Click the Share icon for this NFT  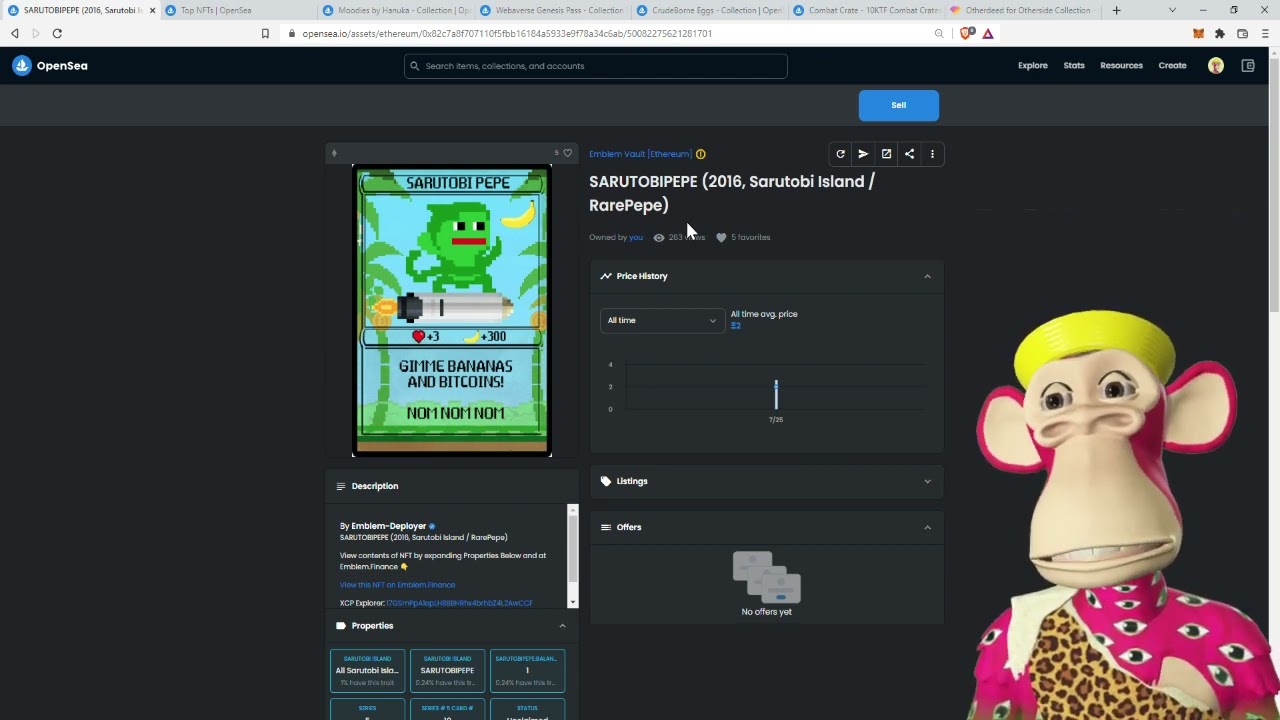tap(909, 154)
